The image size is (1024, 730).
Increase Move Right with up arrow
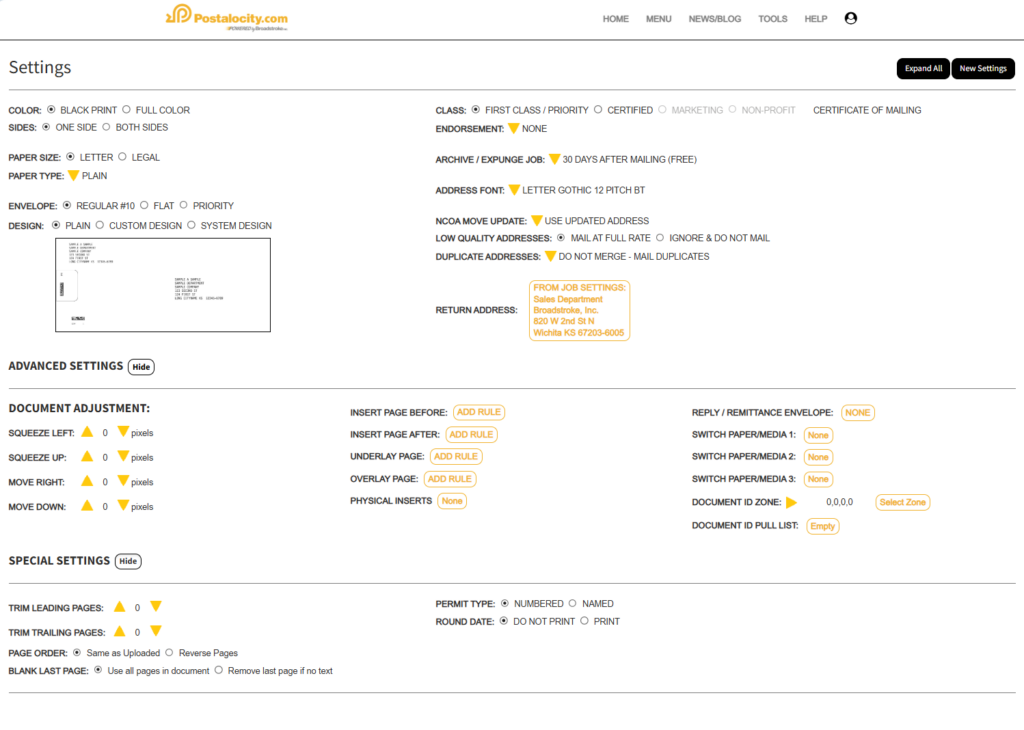coord(87,481)
